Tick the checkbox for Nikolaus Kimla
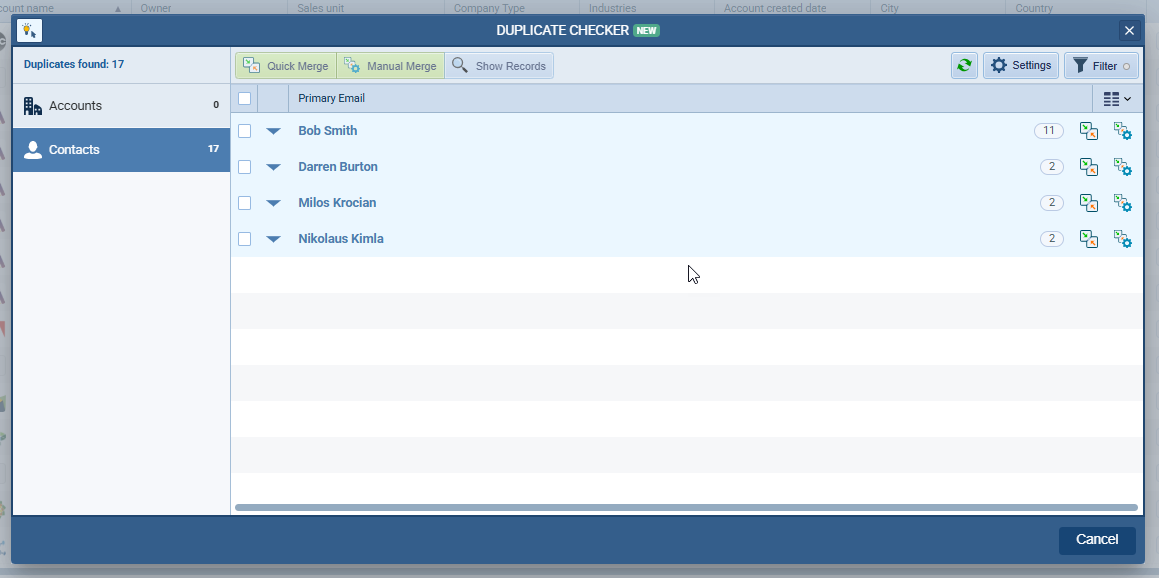Image resolution: width=1159 pixels, height=578 pixels. coord(244,239)
